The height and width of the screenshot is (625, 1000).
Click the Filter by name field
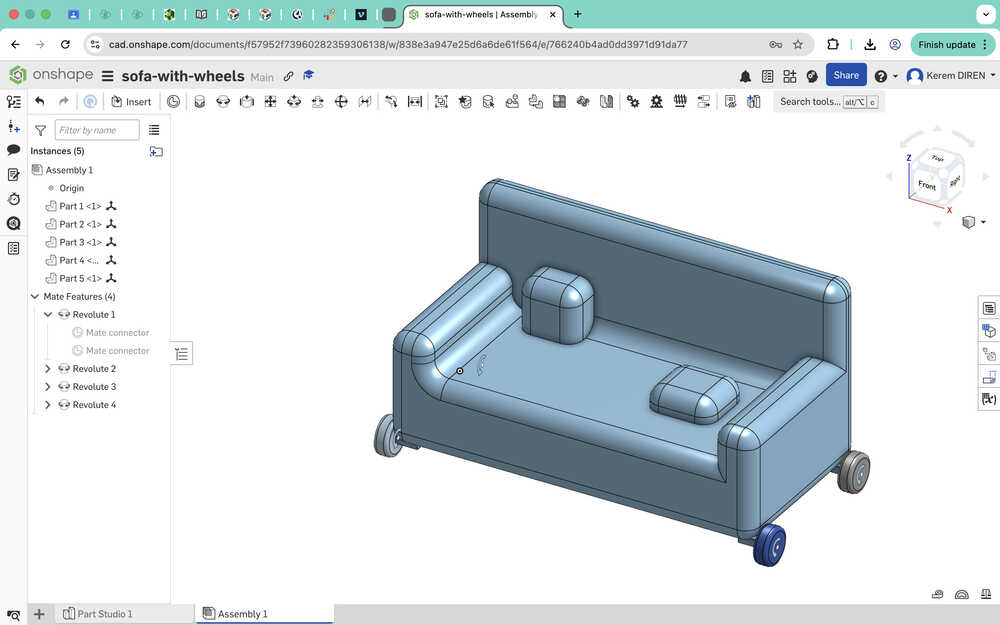point(97,130)
